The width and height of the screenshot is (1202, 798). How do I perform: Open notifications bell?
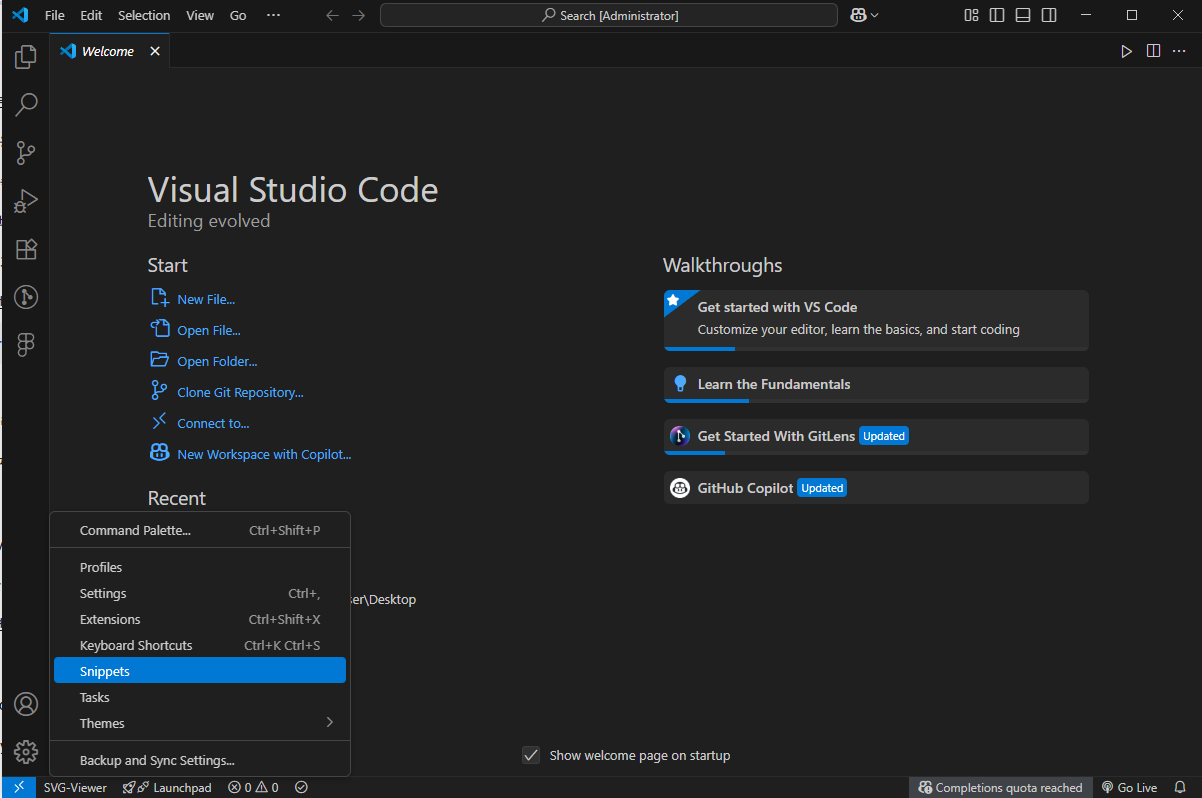point(1180,787)
